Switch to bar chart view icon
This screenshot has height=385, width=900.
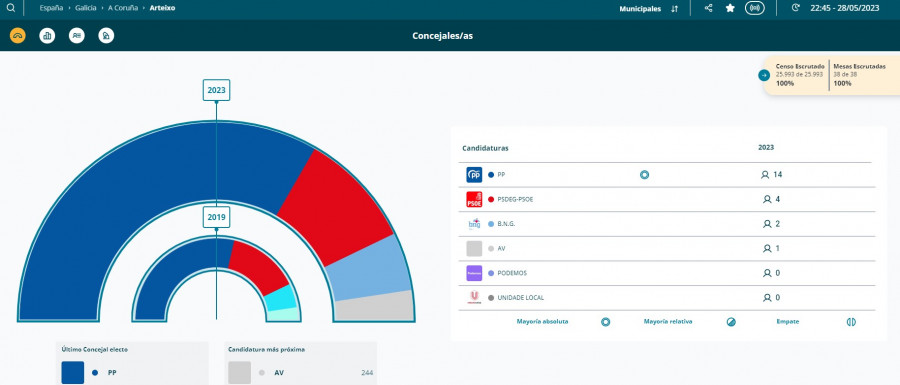pos(47,36)
